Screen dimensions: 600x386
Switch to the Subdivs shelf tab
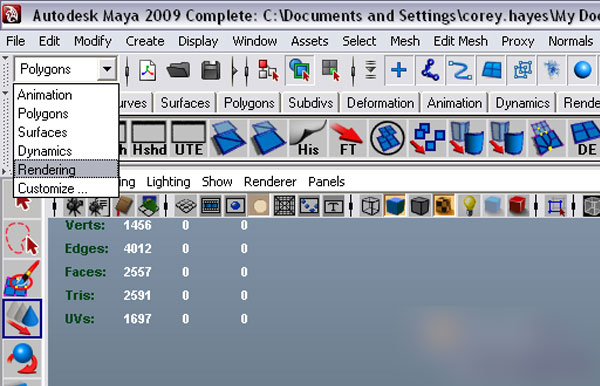pyautogui.click(x=310, y=103)
